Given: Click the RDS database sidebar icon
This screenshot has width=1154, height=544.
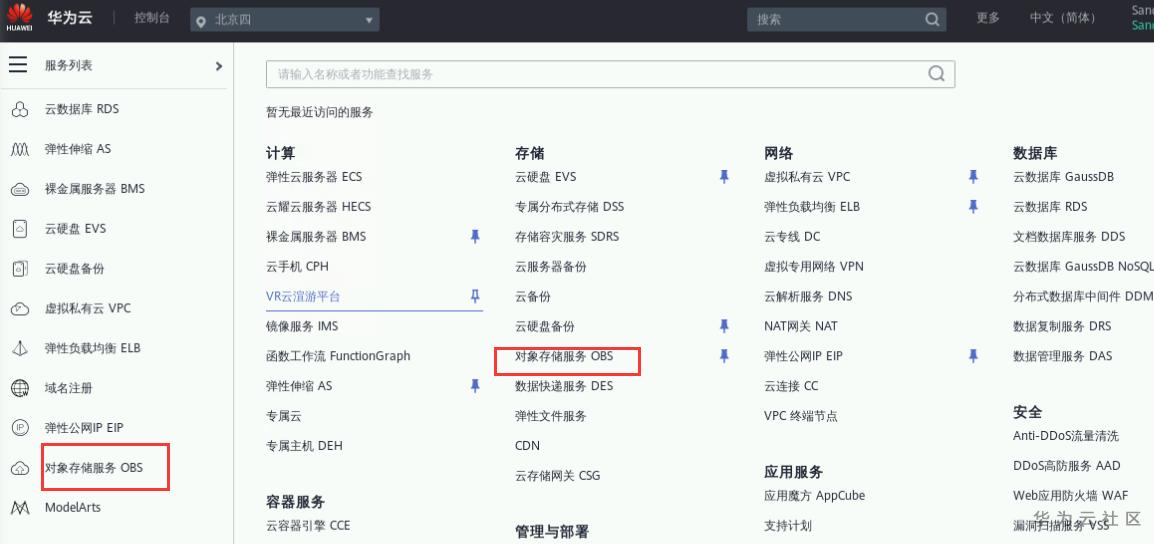Looking at the screenshot, I should point(20,110).
